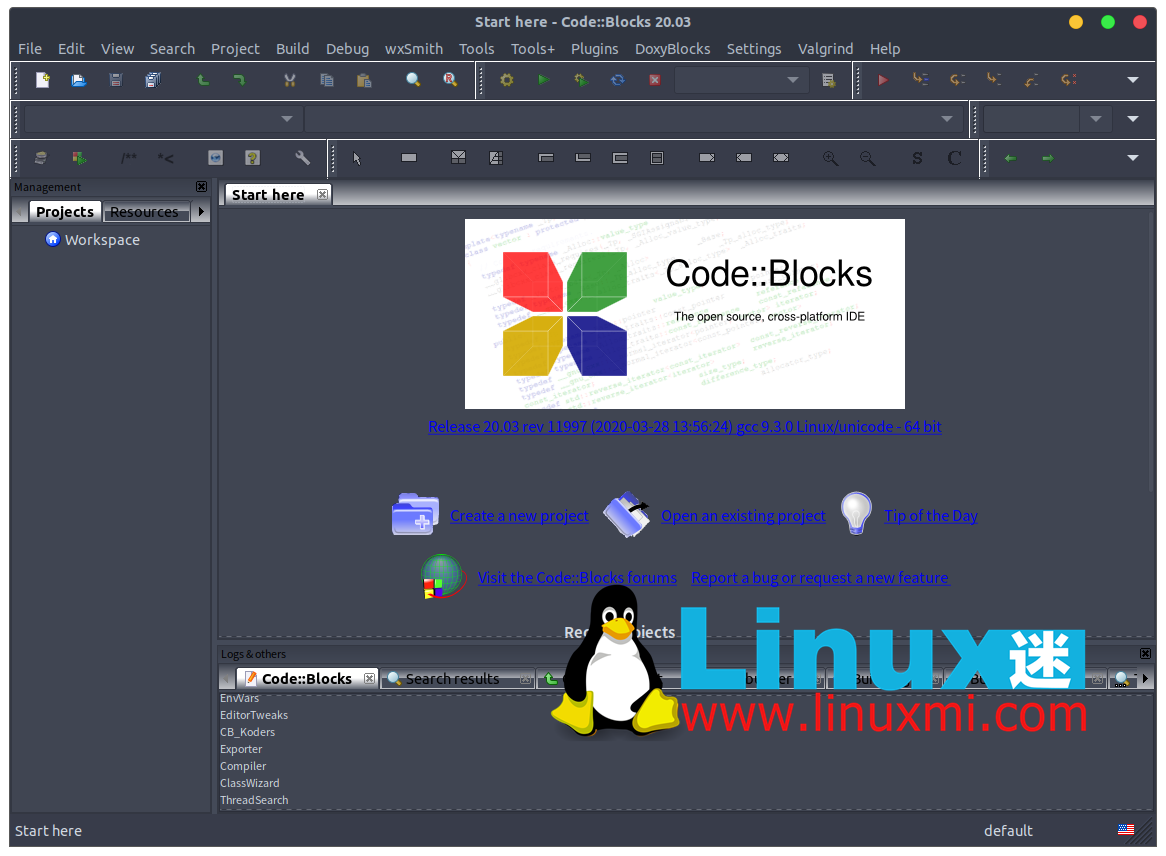Click the Copy icon

[x=326, y=80]
